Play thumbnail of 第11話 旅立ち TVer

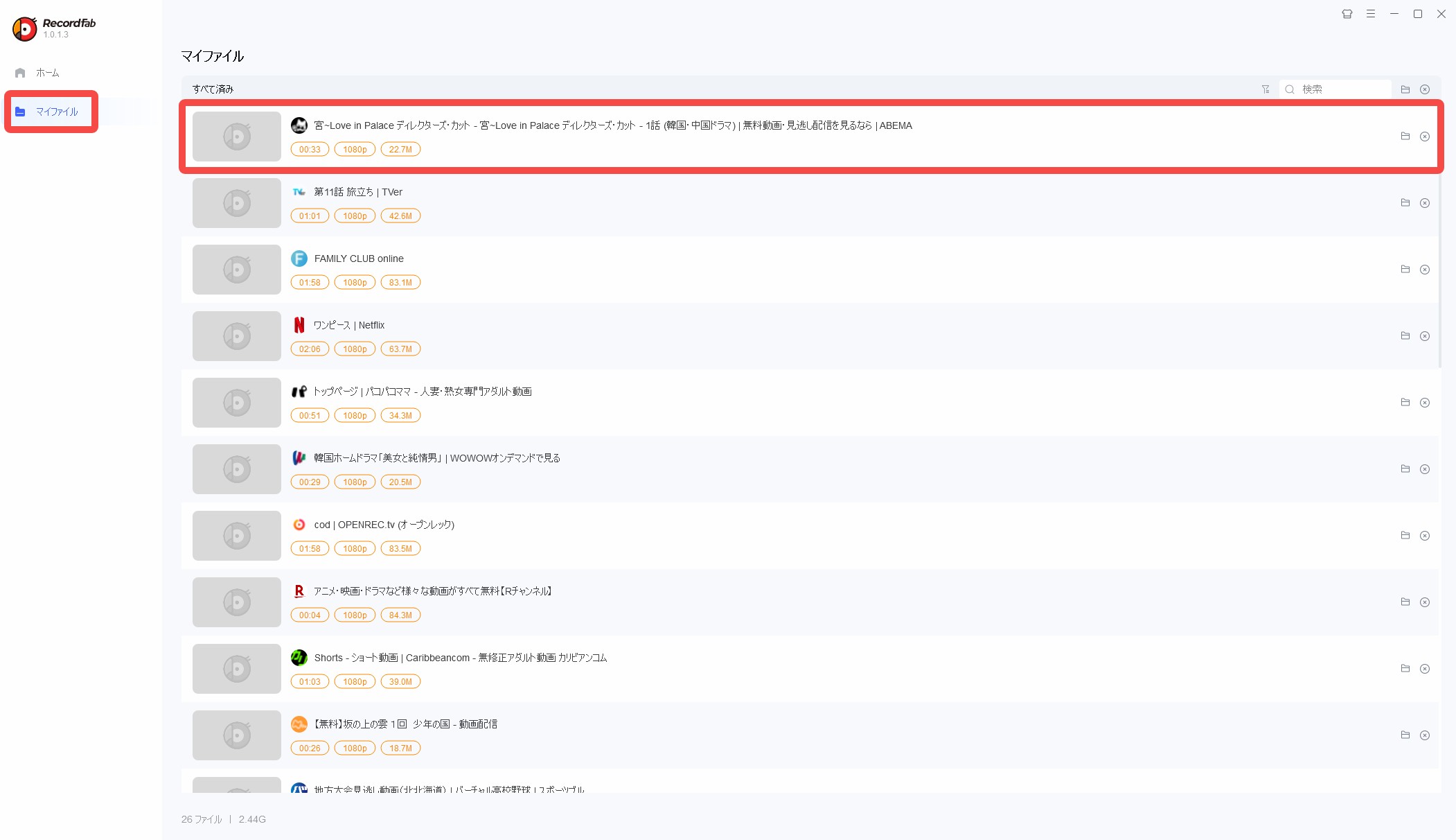click(x=237, y=203)
